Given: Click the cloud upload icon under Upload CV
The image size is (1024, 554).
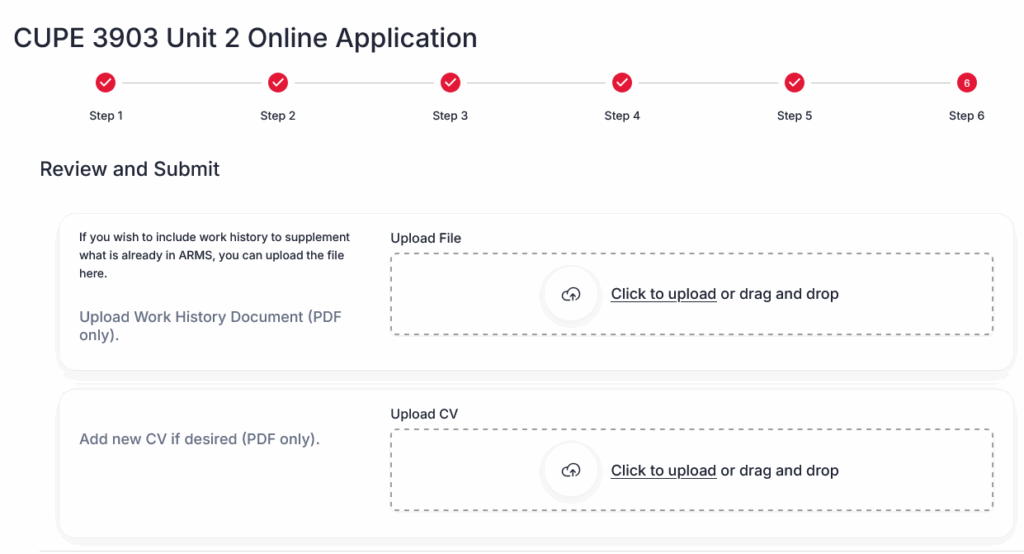Looking at the screenshot, I should coord(571,470).
